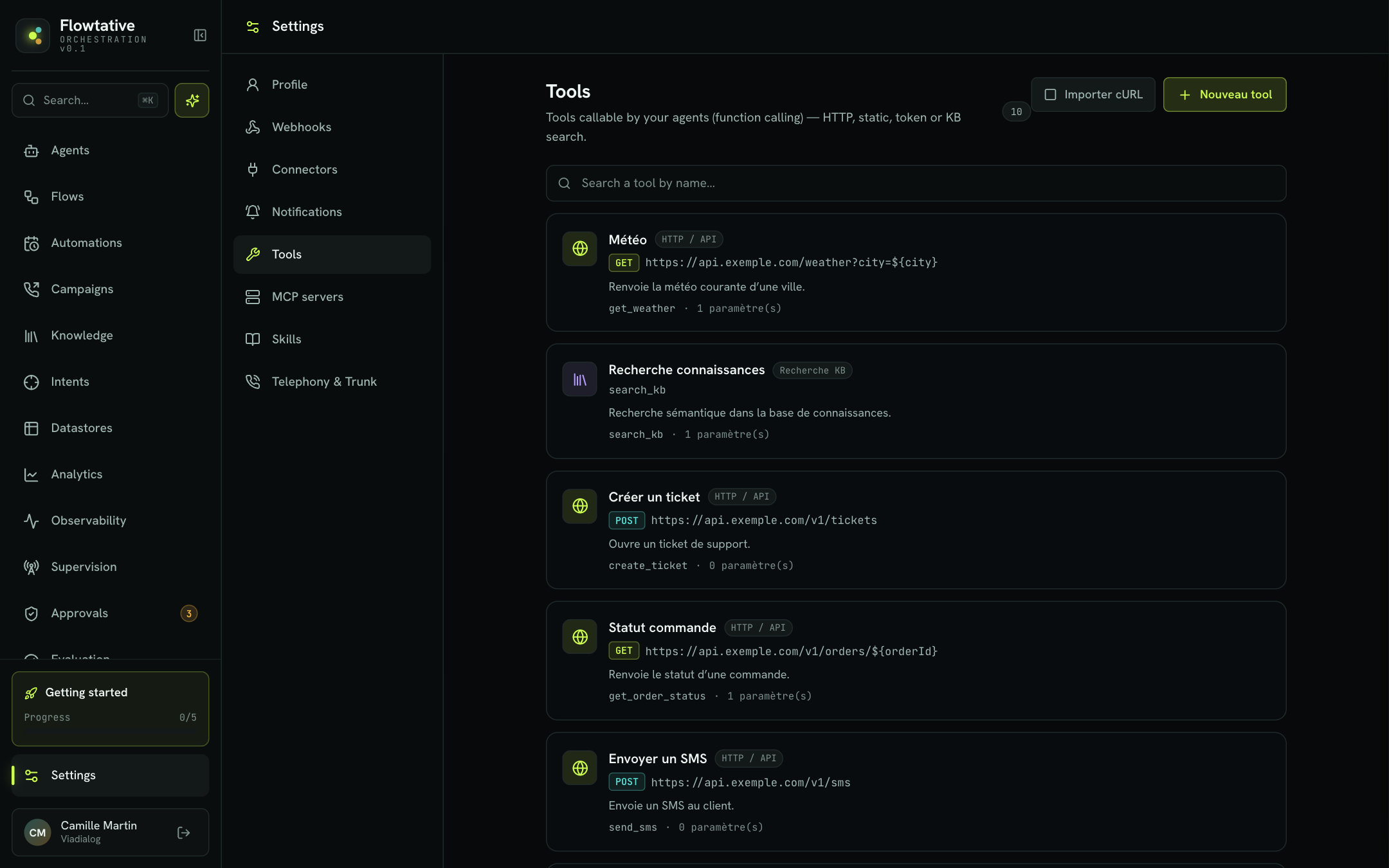Click the get_order_status function name
The height and width of the screenshot is (868, 1389).
[x=657, y=696]
